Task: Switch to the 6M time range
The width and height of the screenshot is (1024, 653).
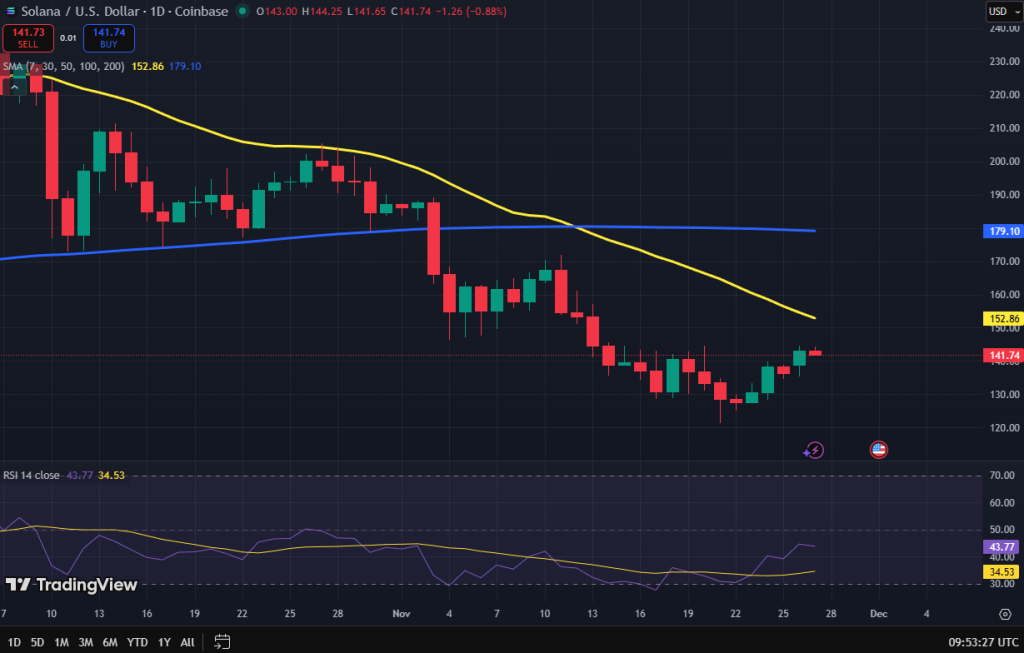Action: [x=110, y=642]
